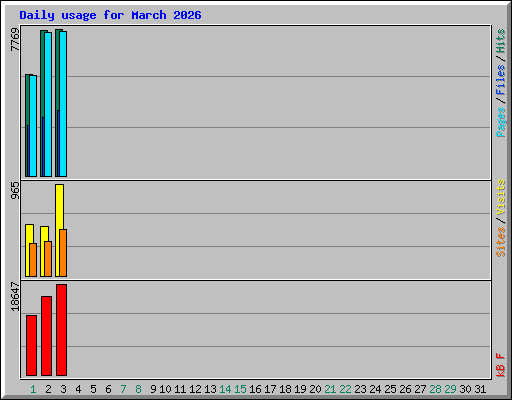Click day label 21 on the x-axis
The image size is (512, 400).
click(330, 389)
